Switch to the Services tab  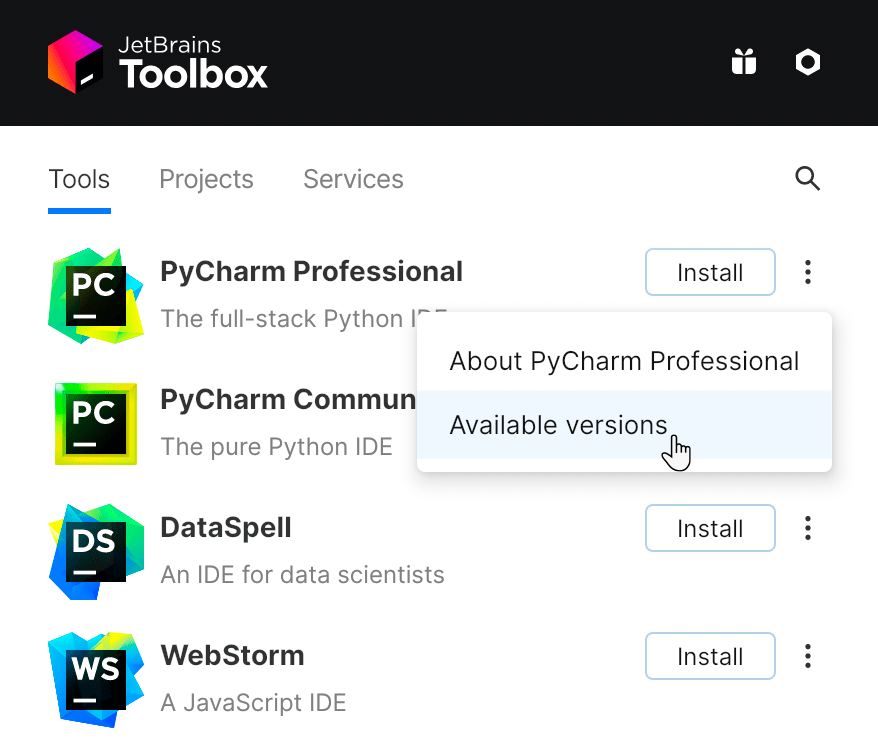(353, 179)
